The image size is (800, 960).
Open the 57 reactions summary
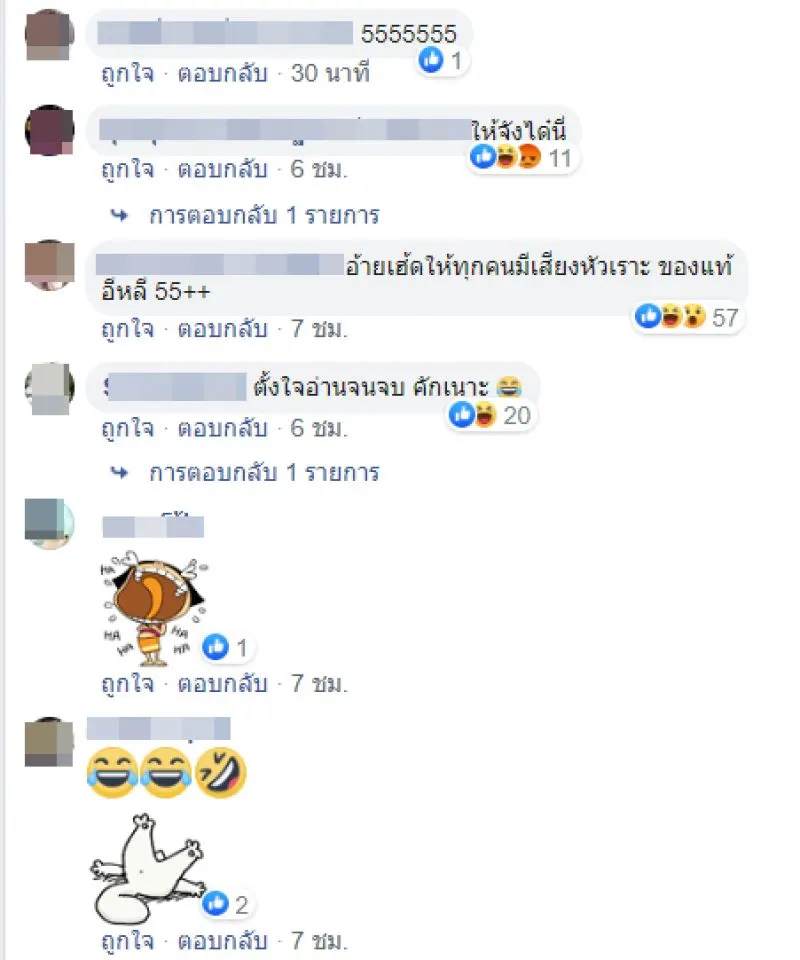[687, 317]
